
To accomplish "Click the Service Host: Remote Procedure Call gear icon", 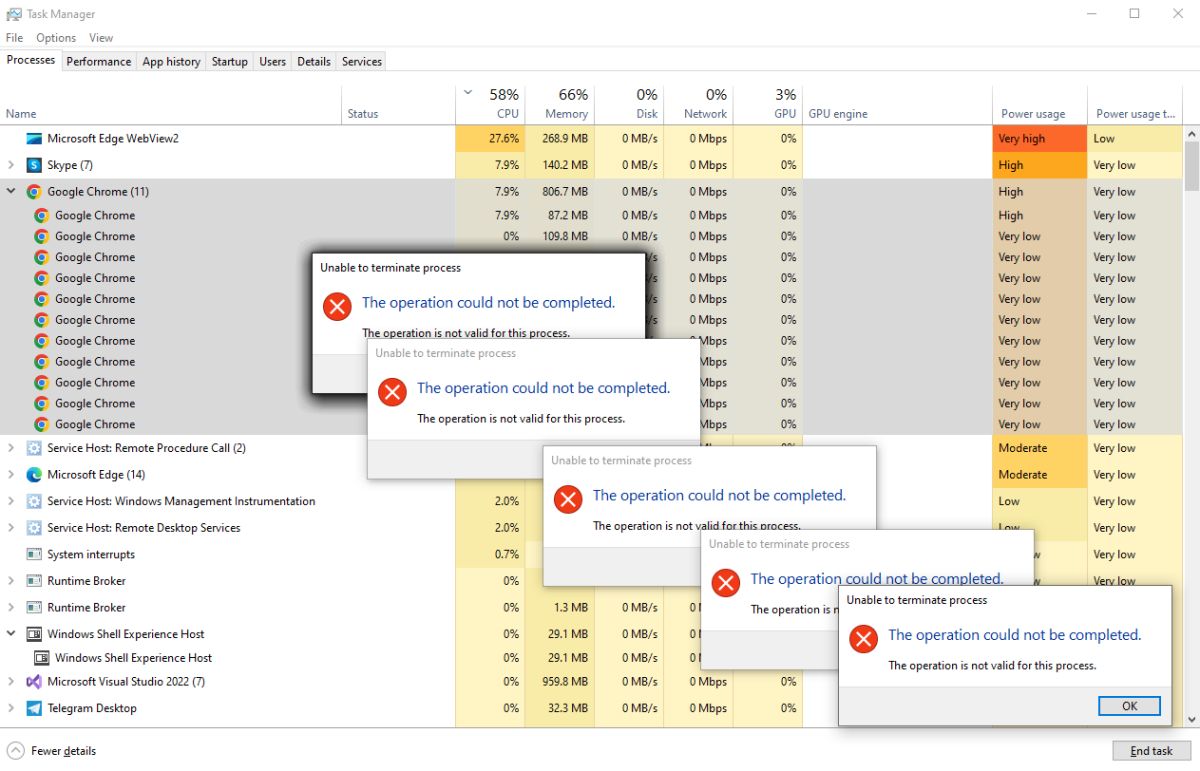I will (34, 448).
